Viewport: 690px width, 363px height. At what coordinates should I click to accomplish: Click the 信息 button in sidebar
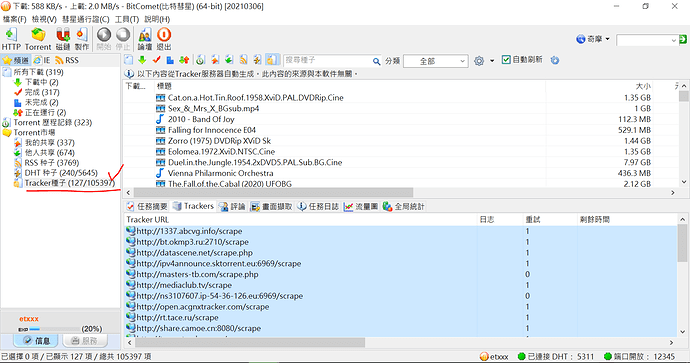coord(37,341)
